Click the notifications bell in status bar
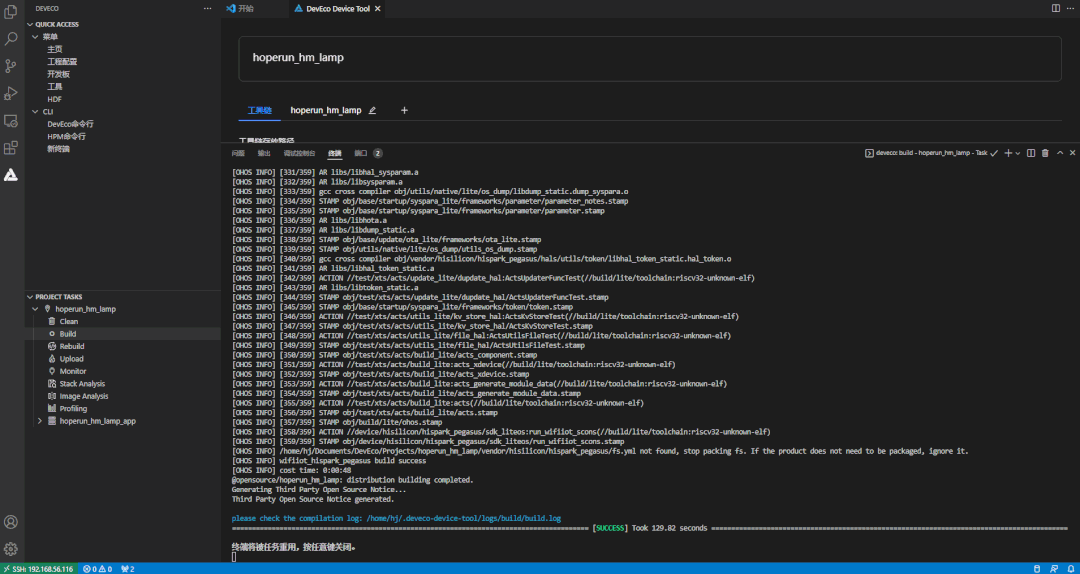 click(x=1069, y=568)
